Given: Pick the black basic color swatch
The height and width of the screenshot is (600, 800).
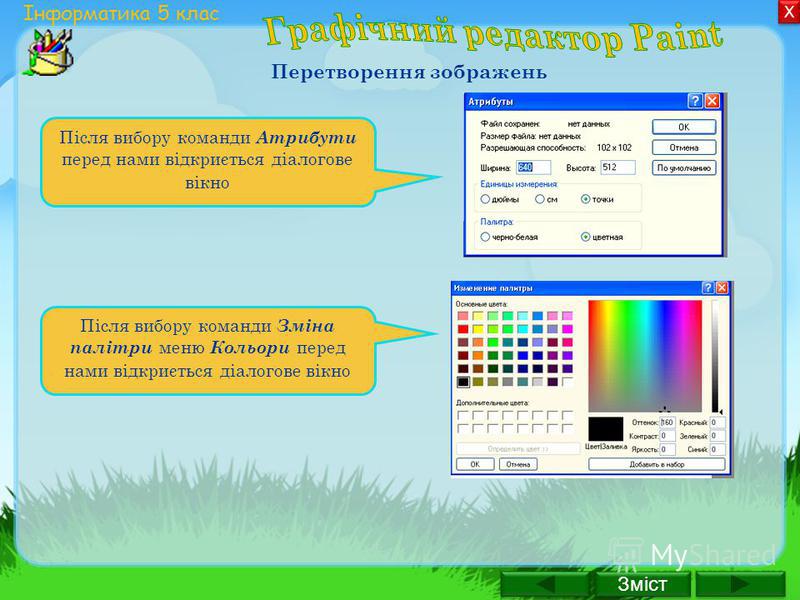Looking at the screenshot, I should pyautogui.click(x=463, y=382).
